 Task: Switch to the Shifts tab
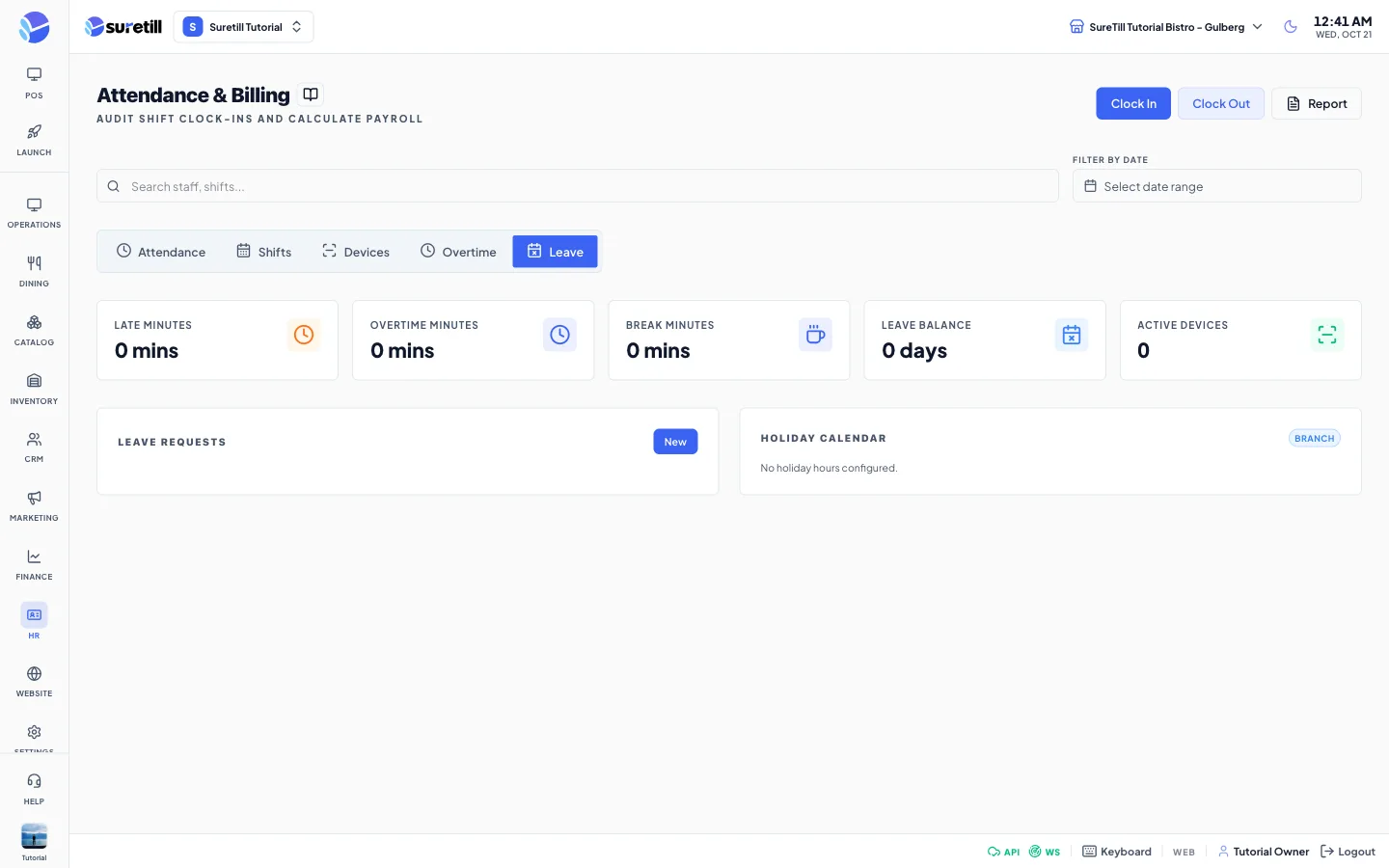(264, 252)
